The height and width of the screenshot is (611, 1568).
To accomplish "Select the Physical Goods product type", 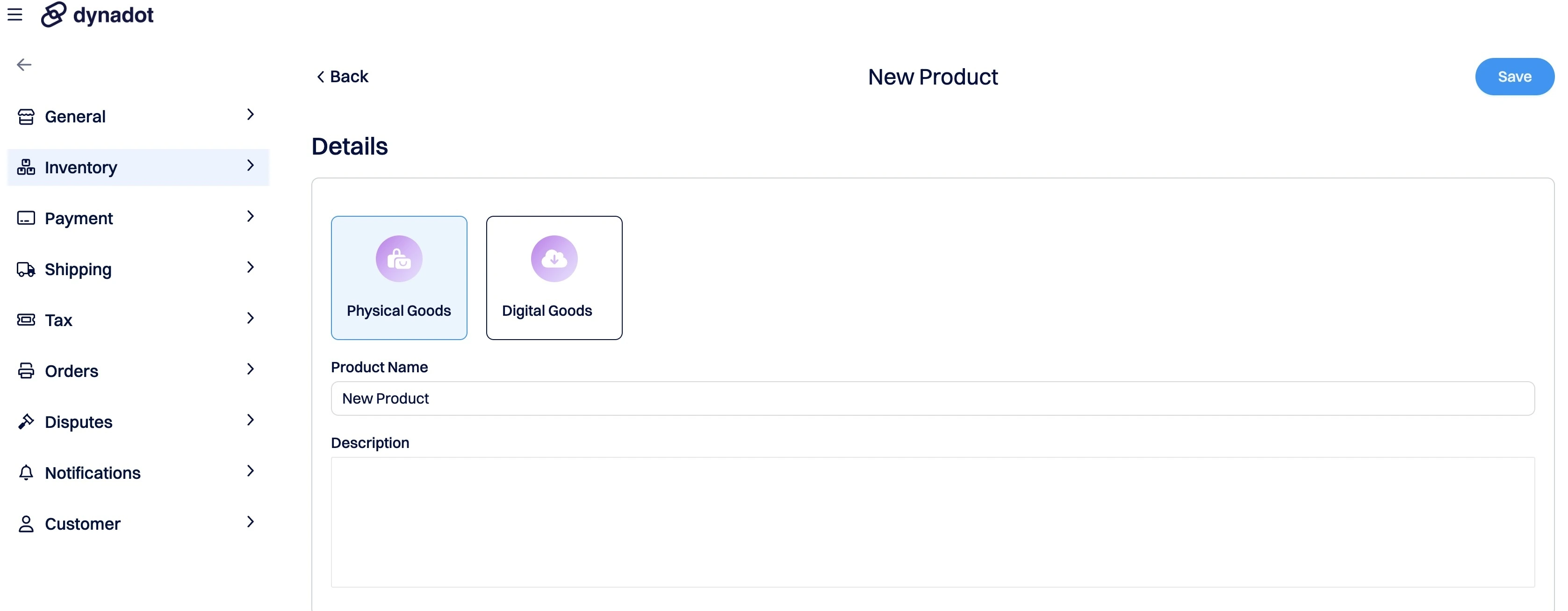I will coord(399,278).
